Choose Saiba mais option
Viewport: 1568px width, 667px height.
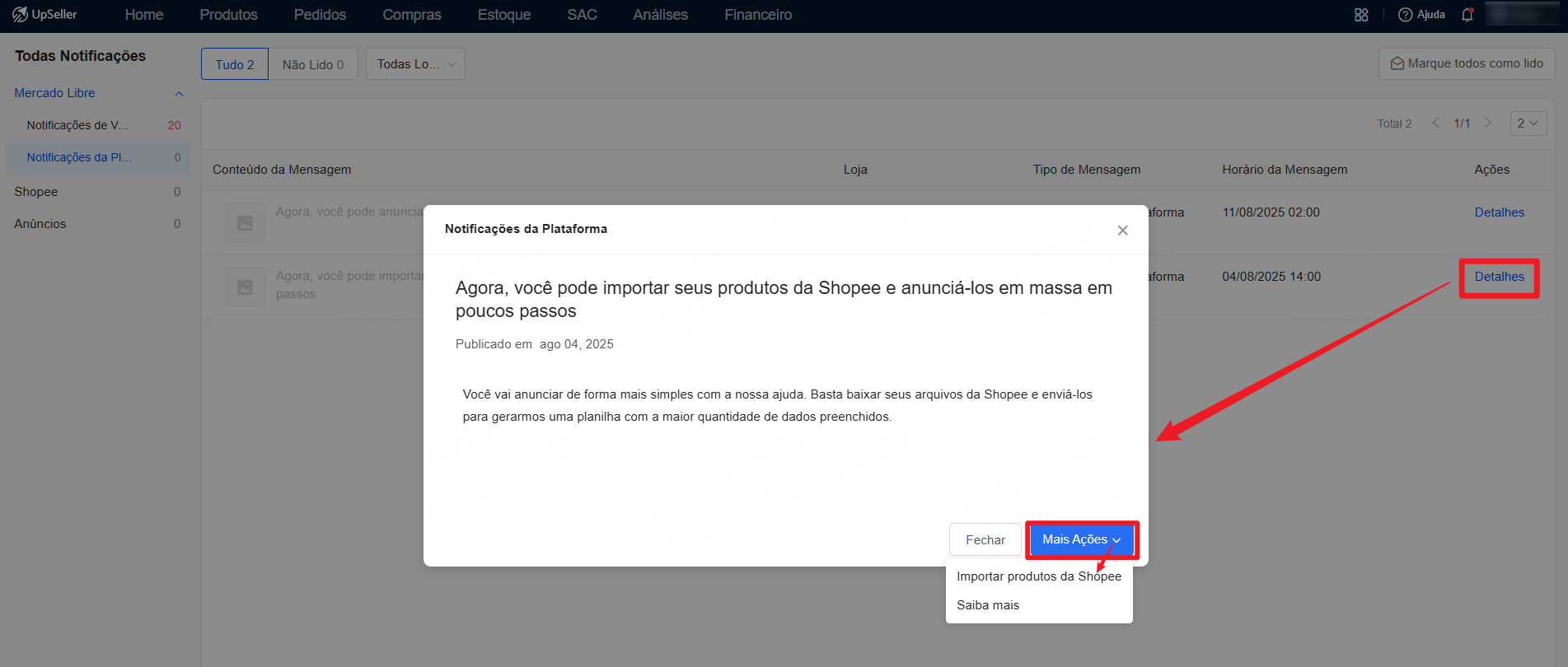click(1039, 605)
